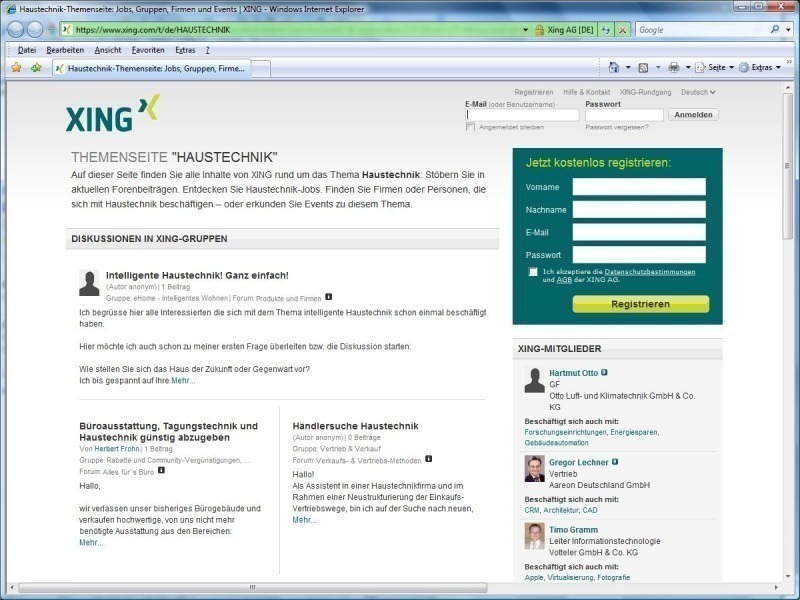Image resolution: width=800 pixels, height=600 pixels.
Task: Click the badge icon beside Hartmut Otto's name
Action: [604, 372]
